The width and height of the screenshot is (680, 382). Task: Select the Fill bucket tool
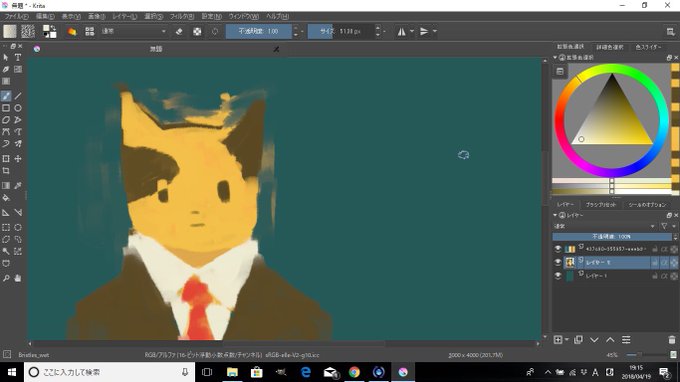6,198
